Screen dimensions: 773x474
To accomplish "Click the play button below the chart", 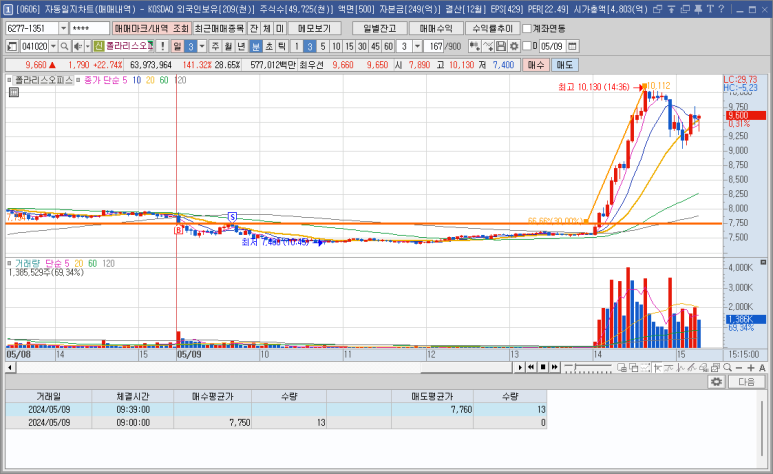I will pos(519,367).
